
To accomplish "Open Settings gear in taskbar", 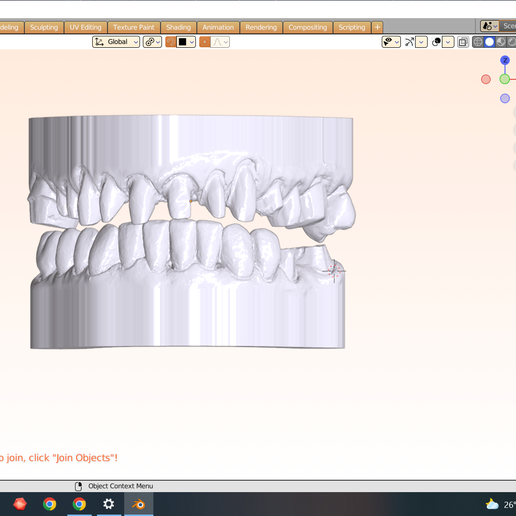I will 108,504.
